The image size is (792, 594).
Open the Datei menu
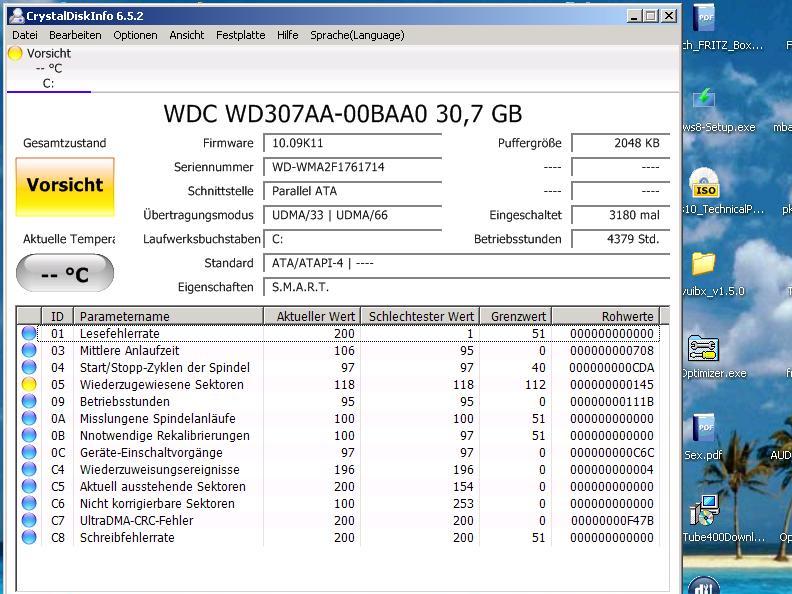click(x=25, y=35)
